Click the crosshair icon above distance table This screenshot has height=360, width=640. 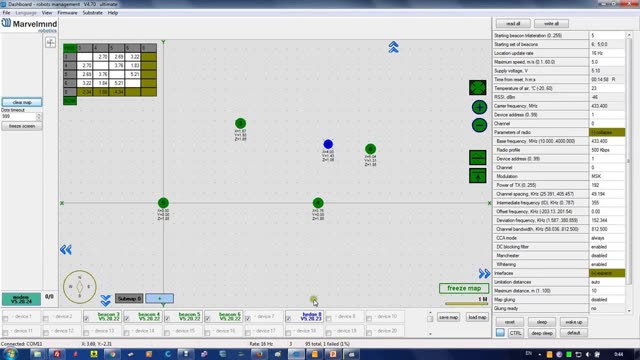coord(50,42)
